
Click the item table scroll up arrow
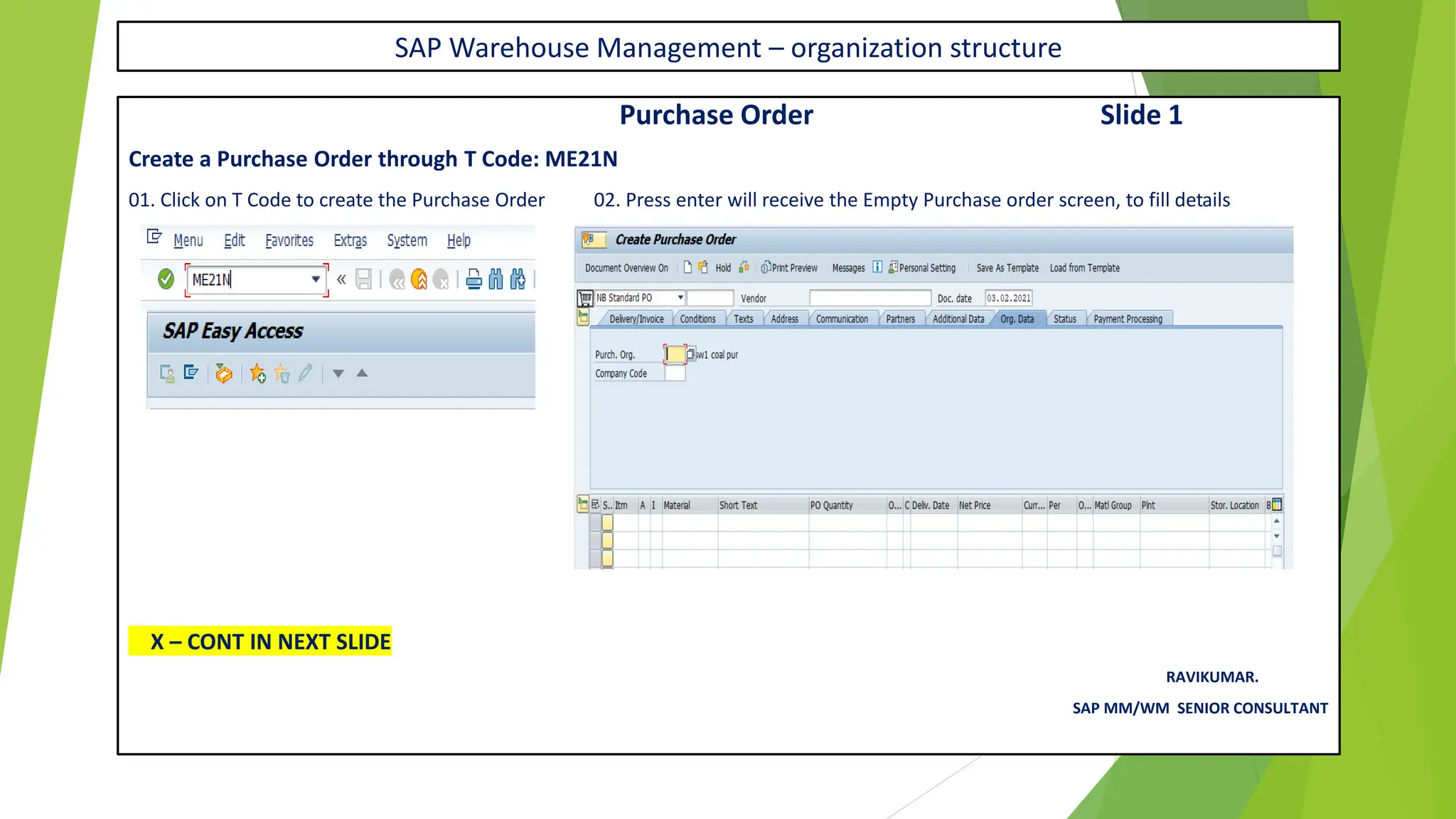tap(1277, 521)
